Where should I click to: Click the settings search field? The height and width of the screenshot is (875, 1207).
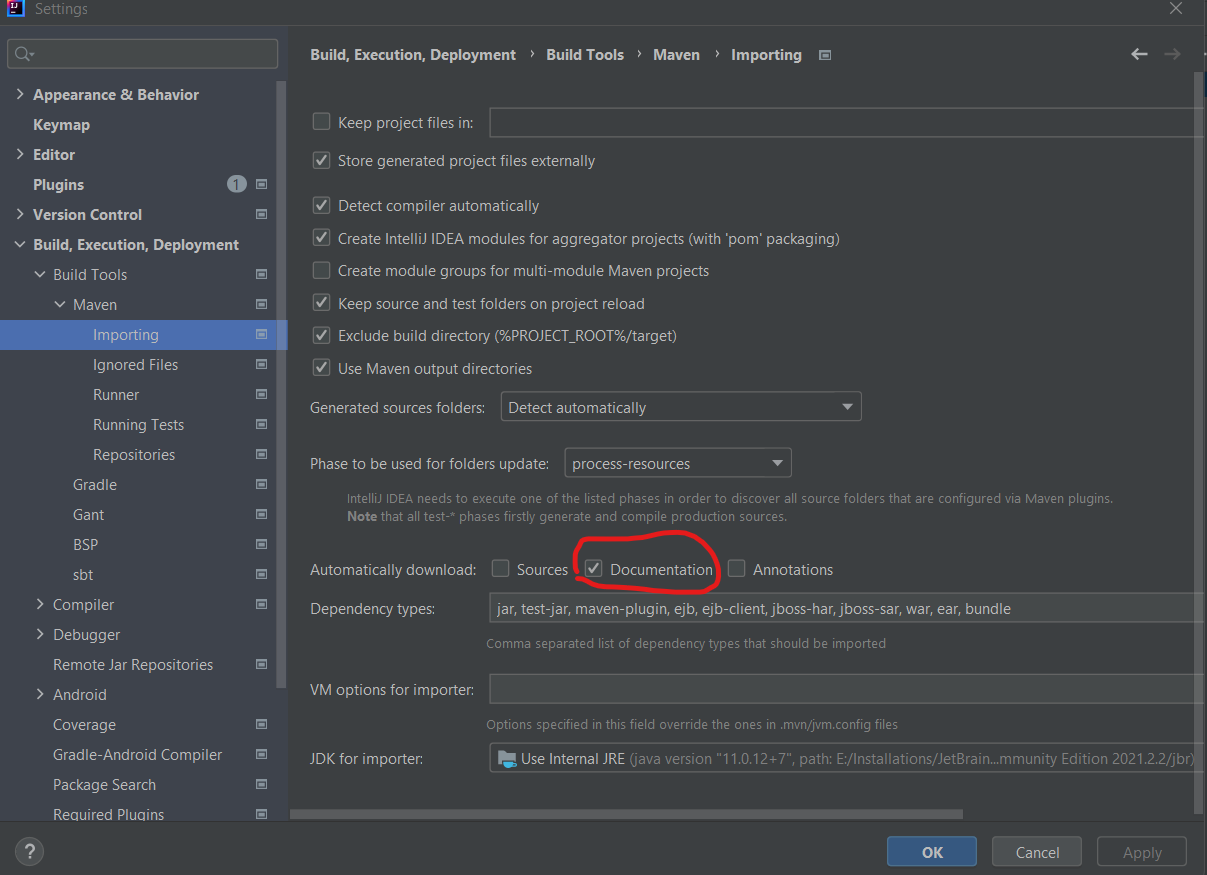[143, 54]
